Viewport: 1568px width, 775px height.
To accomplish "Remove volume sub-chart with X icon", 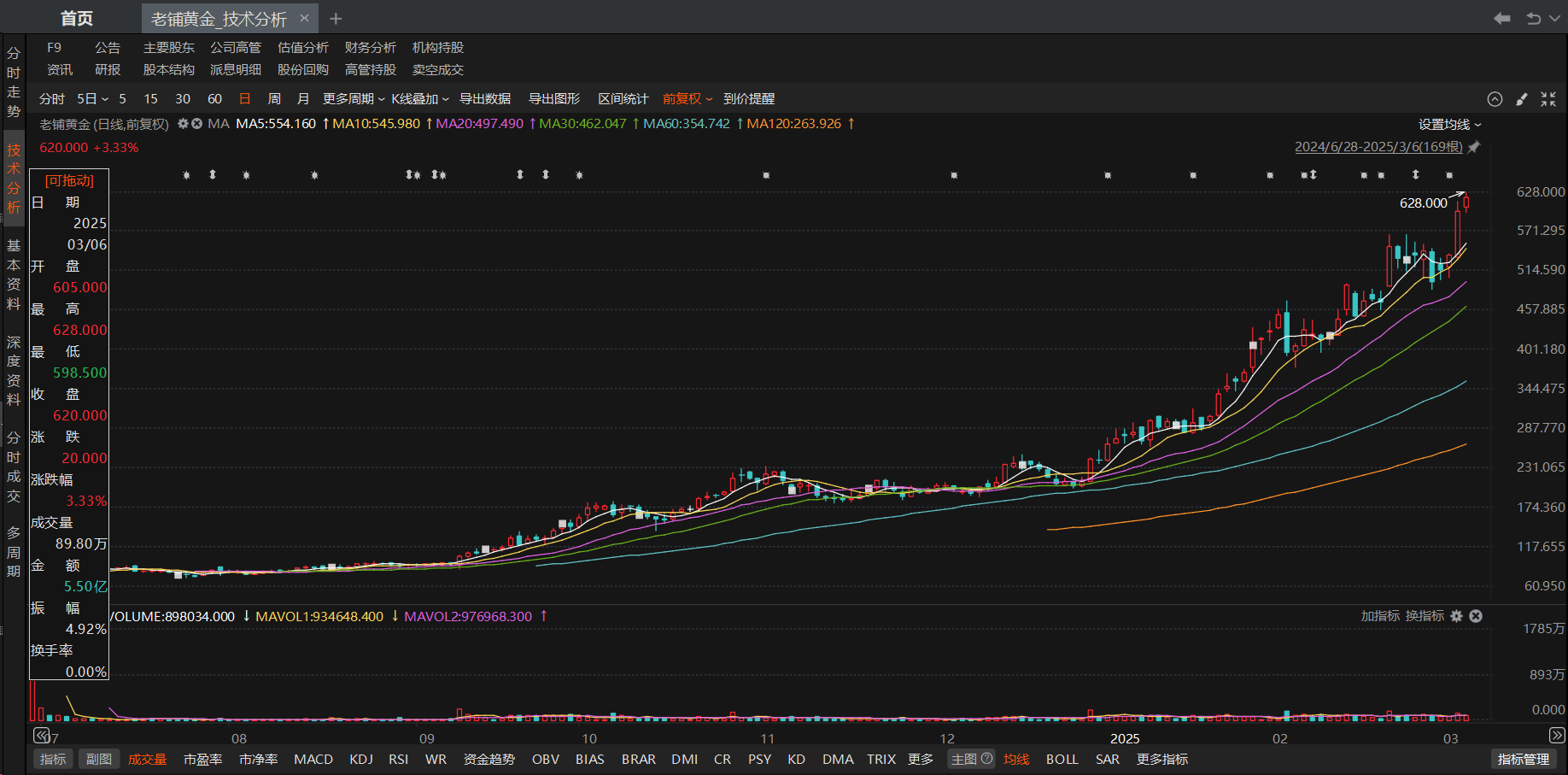I will 1476,616.
